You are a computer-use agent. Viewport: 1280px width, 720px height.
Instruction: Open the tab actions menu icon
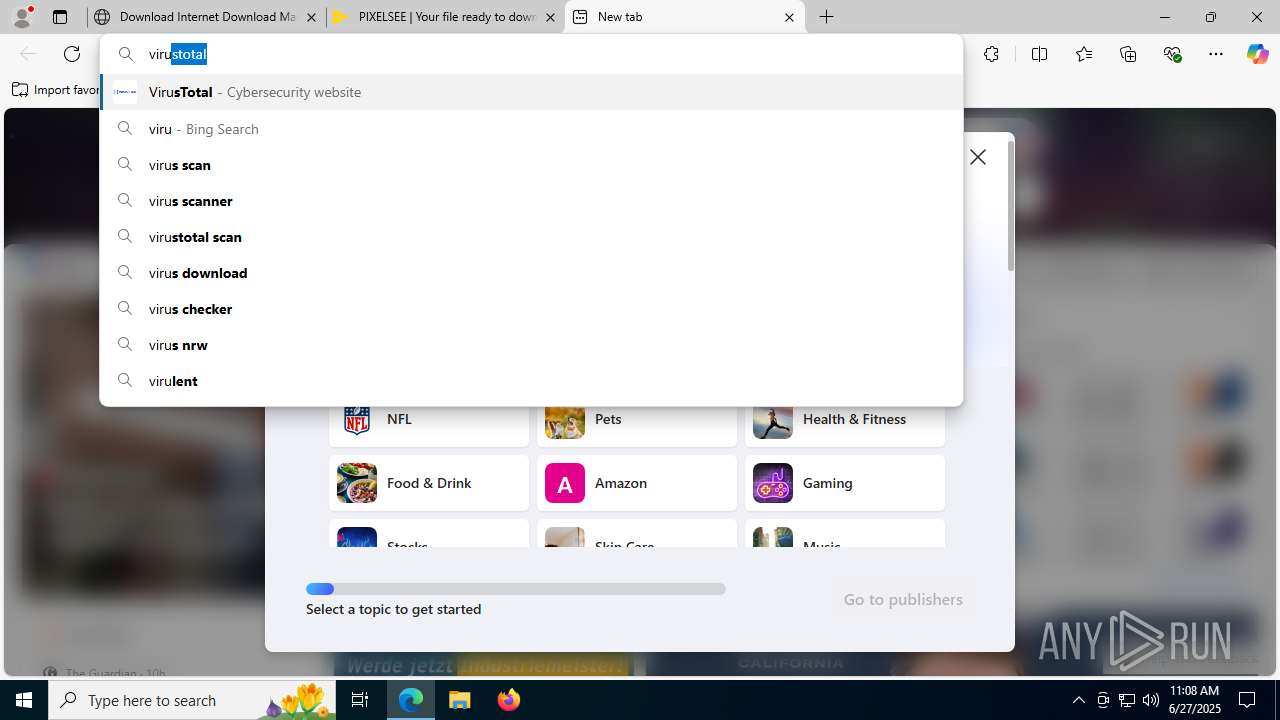60,17
